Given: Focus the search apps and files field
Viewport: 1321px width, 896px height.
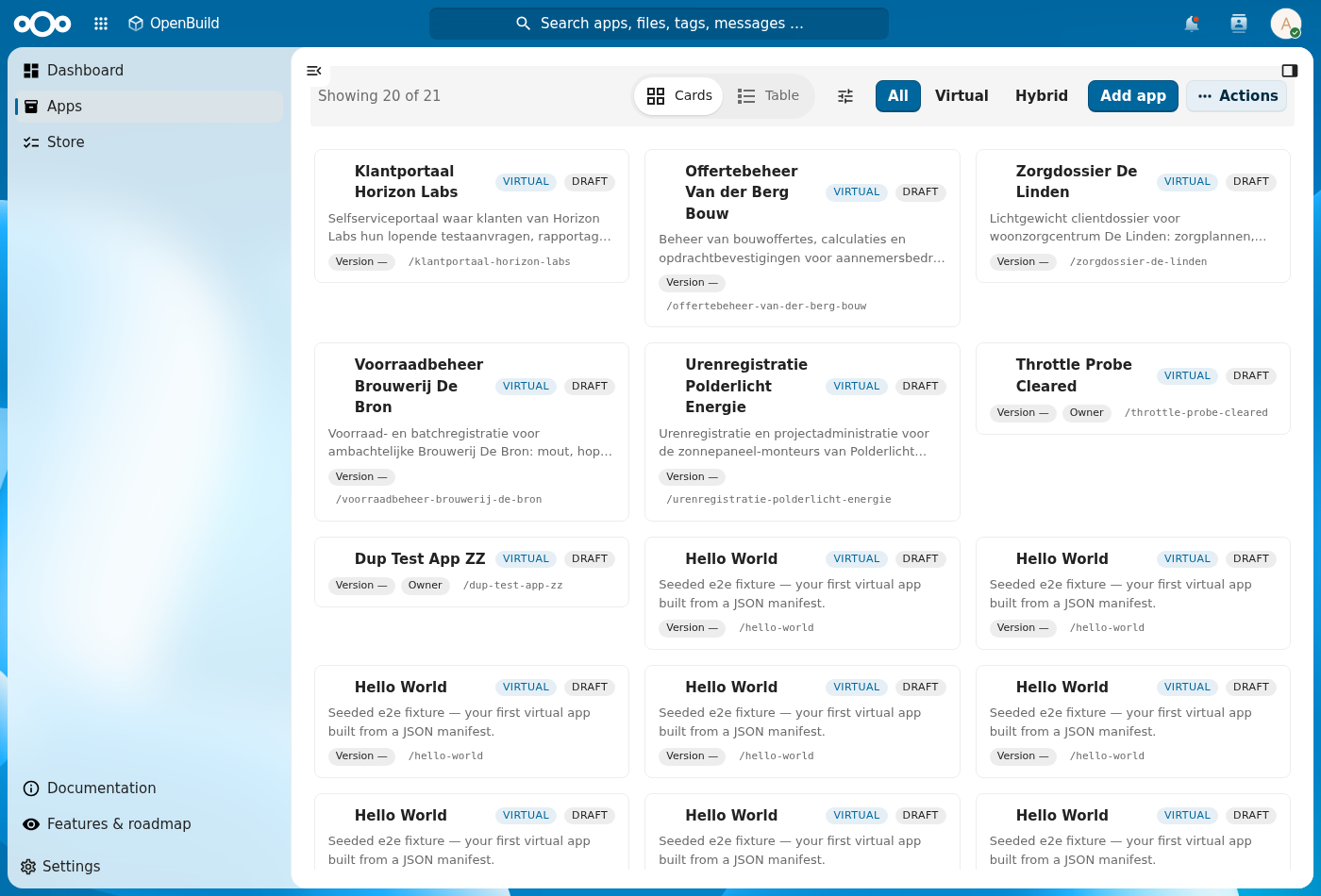Looking at the screenshot, I should click(x=659, y=24).
